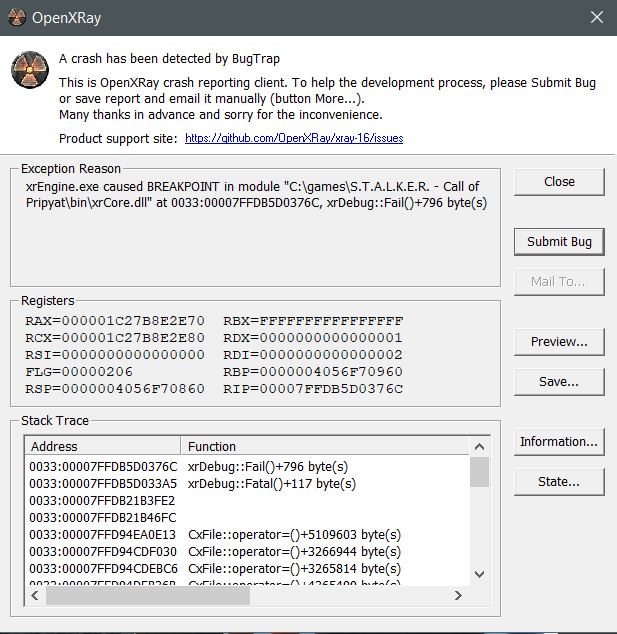The image size is (617, 634).
Task: Click the large radiation logo beside crash message
Action: [30, 70]
